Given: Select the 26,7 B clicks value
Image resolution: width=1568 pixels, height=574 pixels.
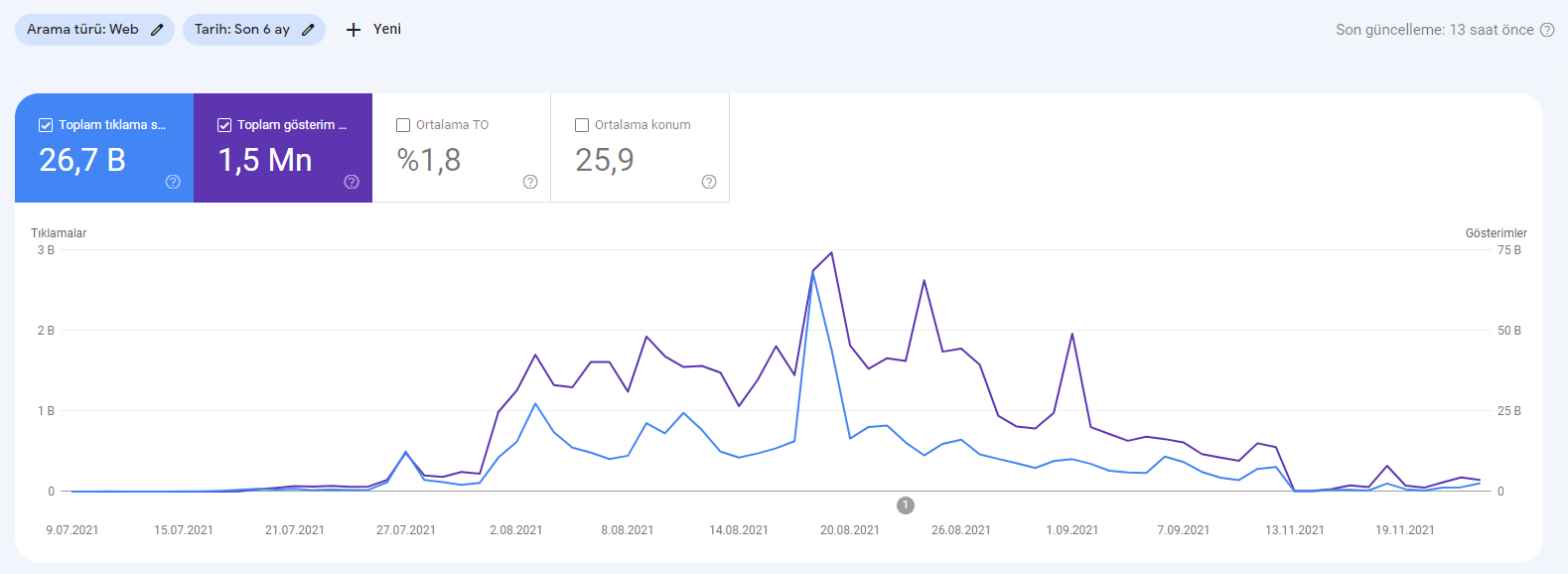Looking at the screenshot, I should pos(82,160).
